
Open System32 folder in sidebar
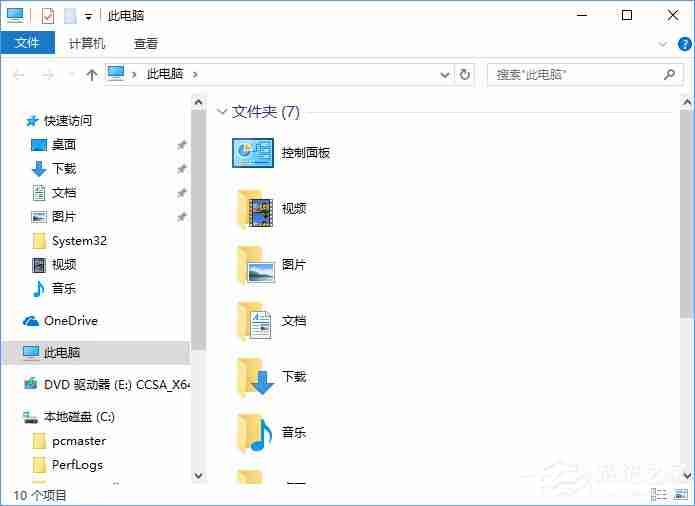pos(79,241)
